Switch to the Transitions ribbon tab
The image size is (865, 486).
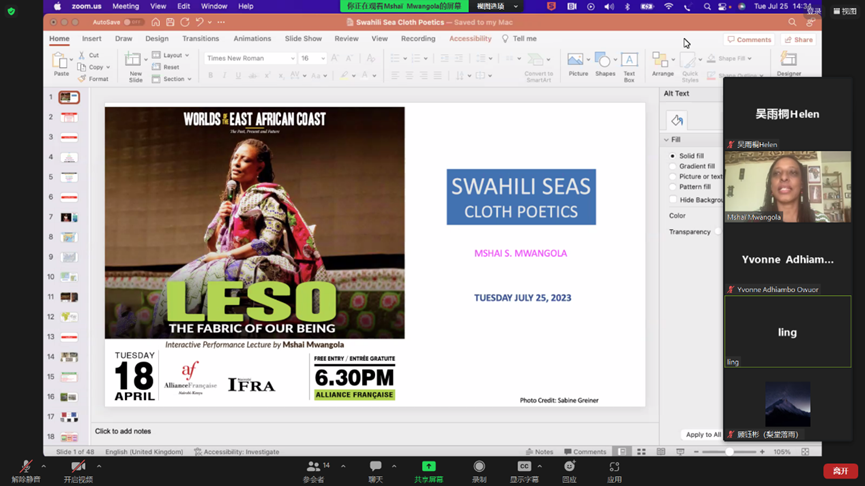[200, 39]
